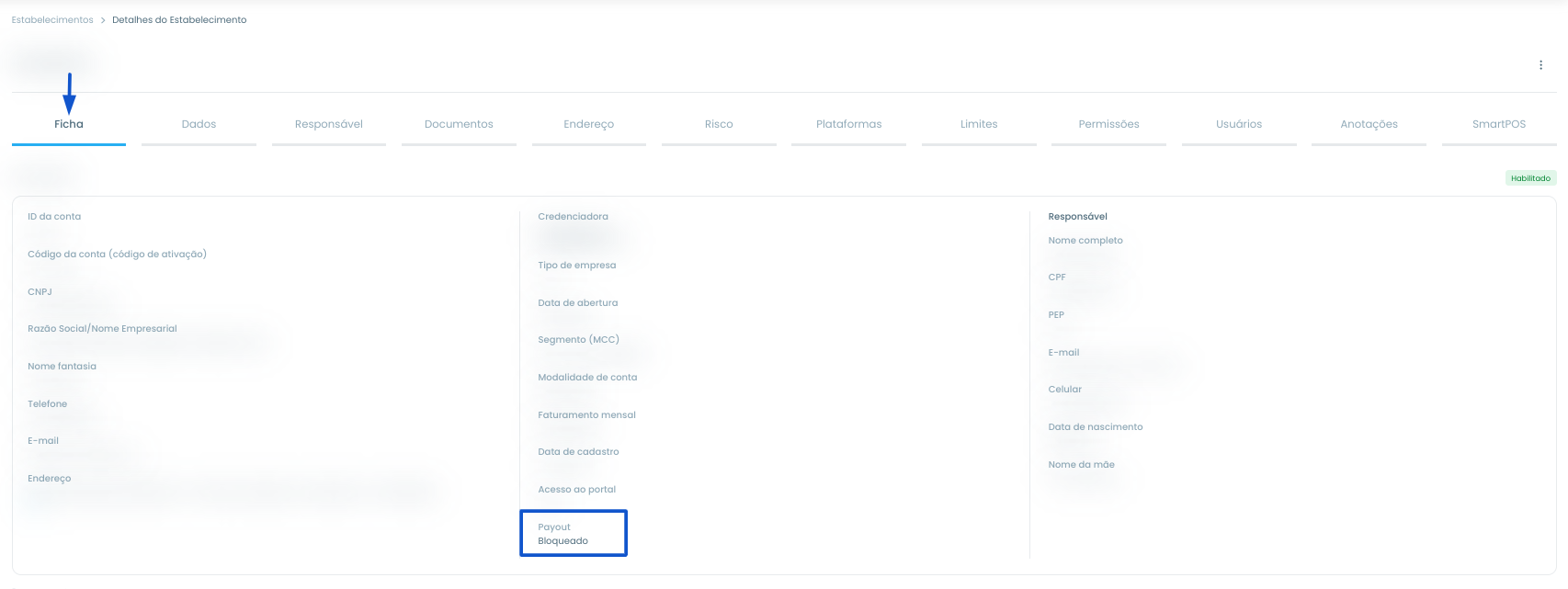Click the CNPJ label
This screenshot has height=589, width=1568.
[40, 292]
